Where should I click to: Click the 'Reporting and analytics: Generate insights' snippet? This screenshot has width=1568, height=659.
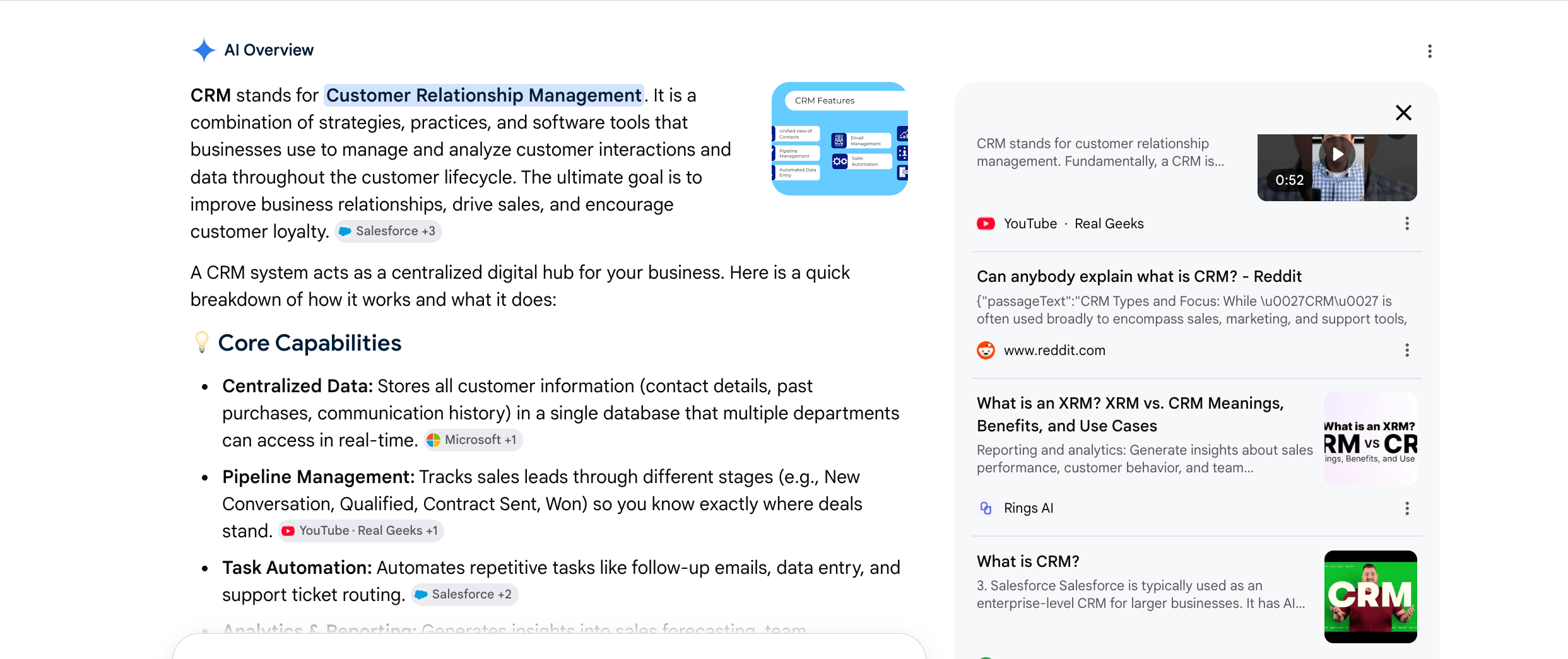(1145, 458)
